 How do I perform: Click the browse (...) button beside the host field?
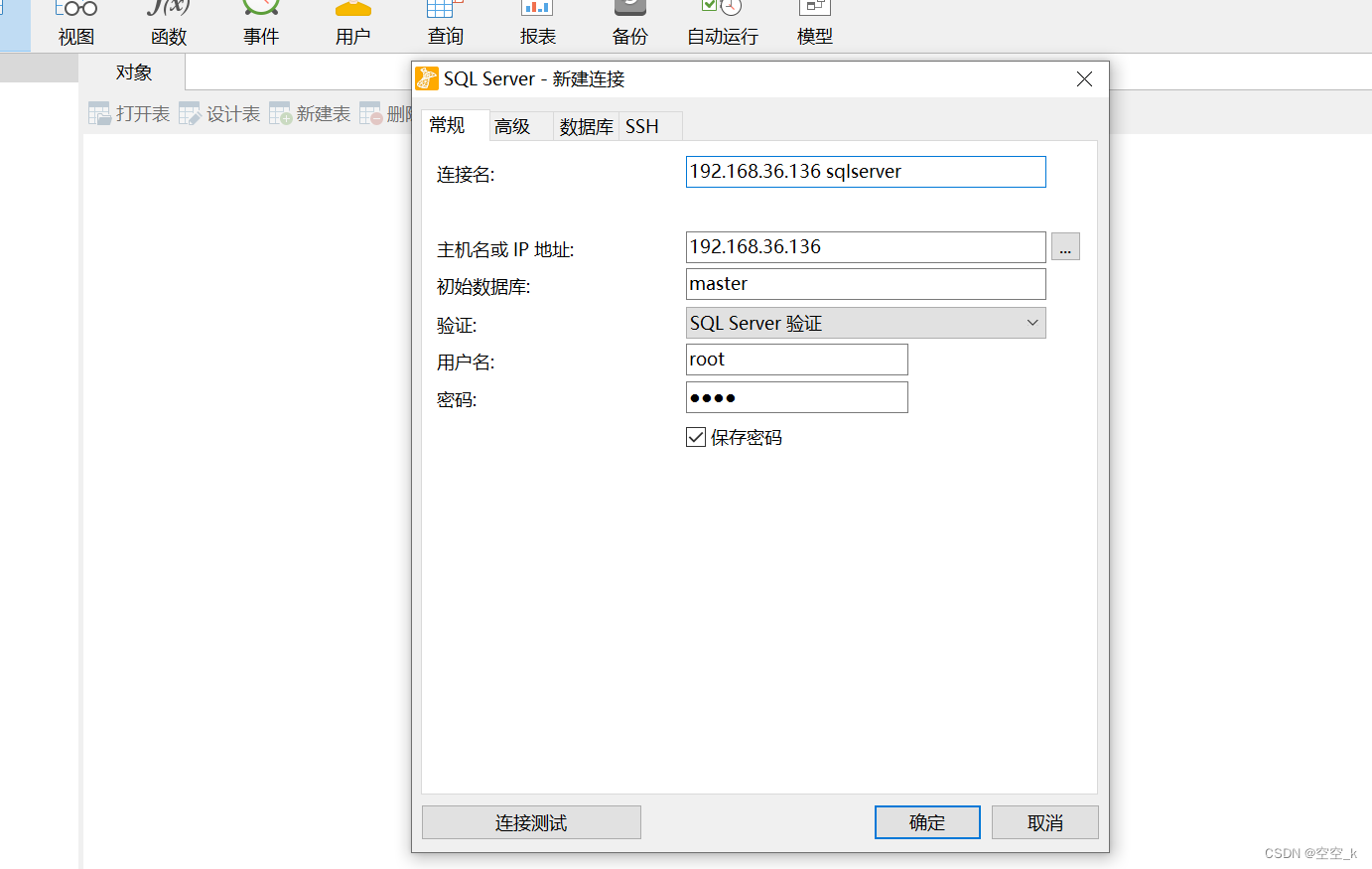(x=1065, y=246)
